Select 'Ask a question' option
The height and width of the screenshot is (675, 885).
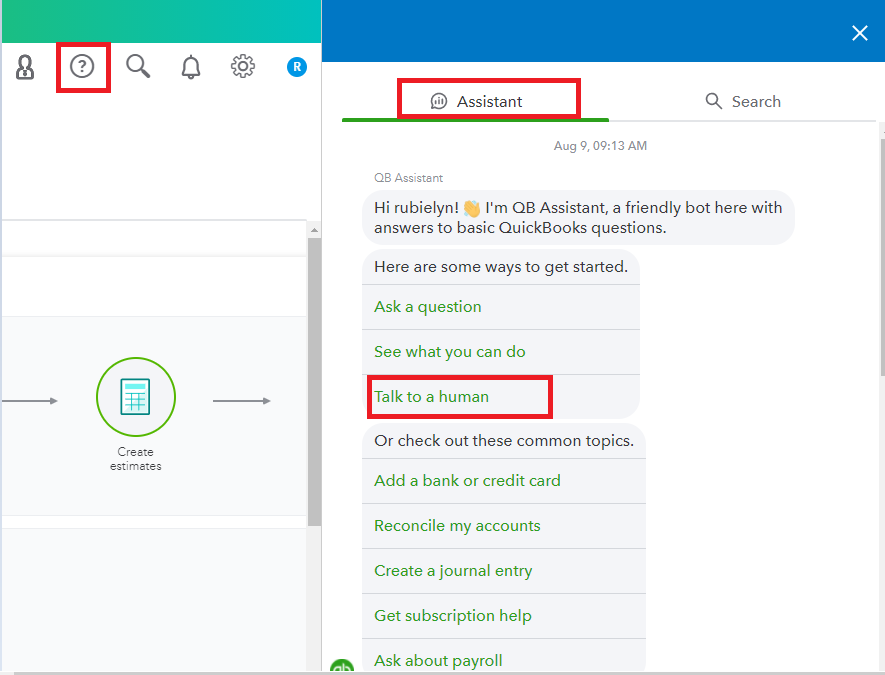click(x=428, y=307)
